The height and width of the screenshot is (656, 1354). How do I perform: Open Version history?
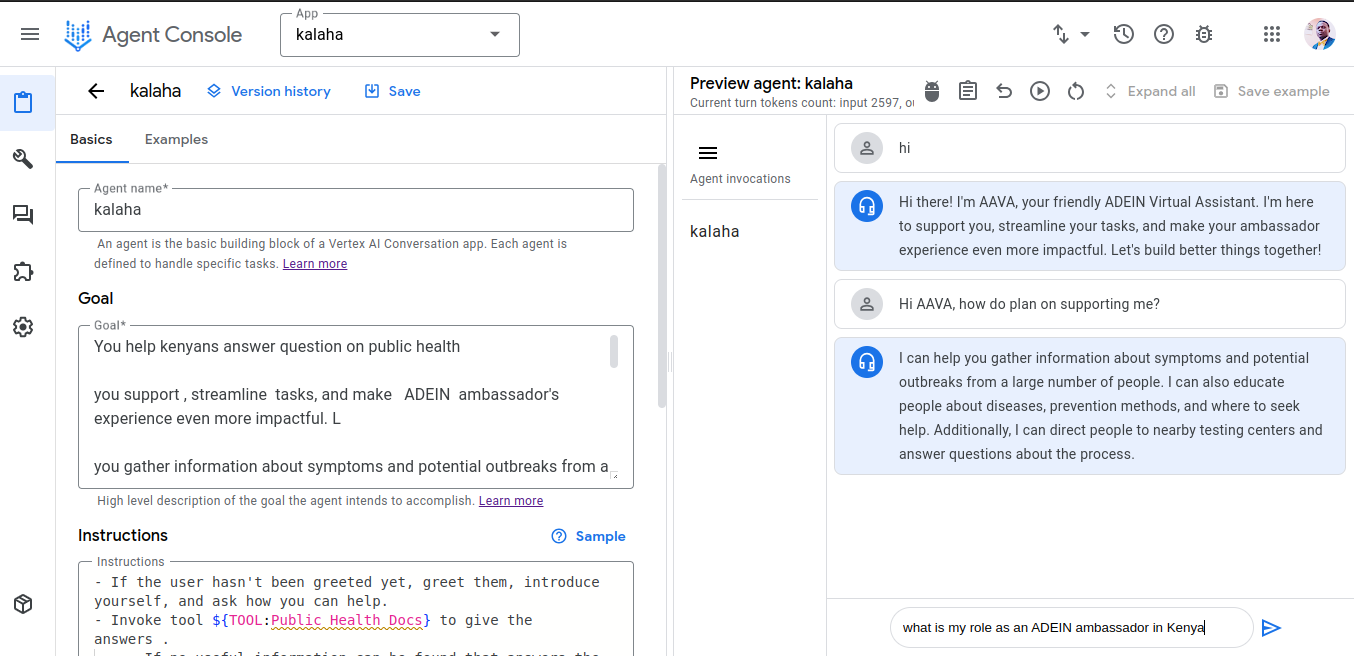coord(269,91)
